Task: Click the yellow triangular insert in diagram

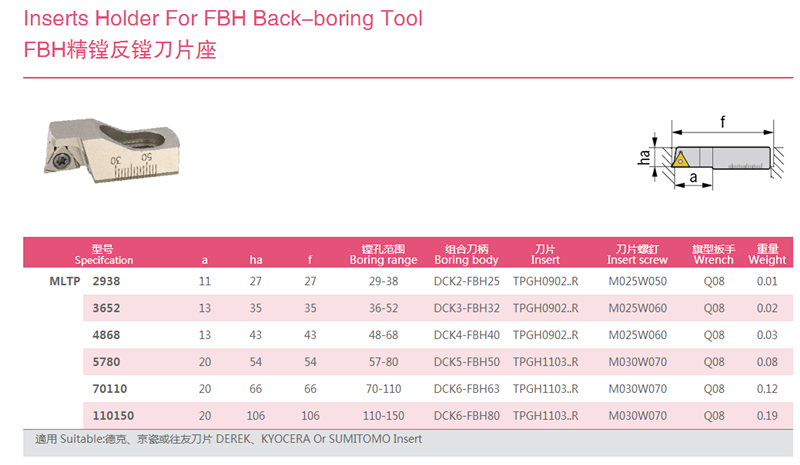Action: pos(680,160)
